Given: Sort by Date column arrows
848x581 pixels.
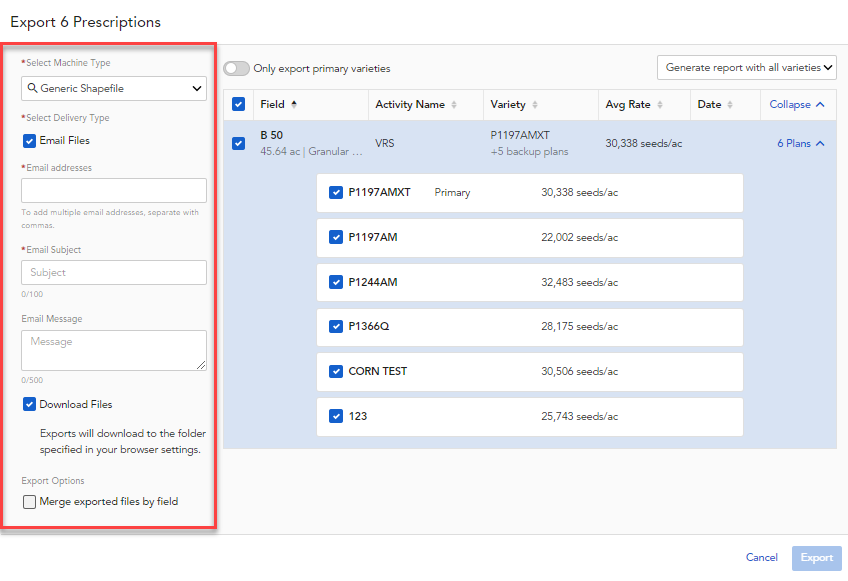Looking at the screenshot, I should (x=731, y=105).
